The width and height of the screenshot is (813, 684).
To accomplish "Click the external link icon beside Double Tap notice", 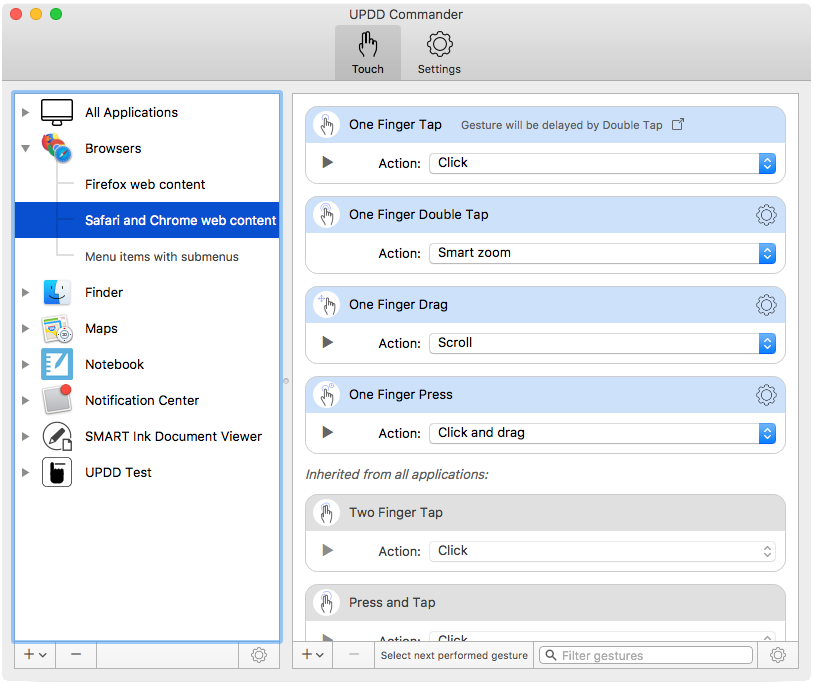I will pyautogui.click(x=678, y=125).
